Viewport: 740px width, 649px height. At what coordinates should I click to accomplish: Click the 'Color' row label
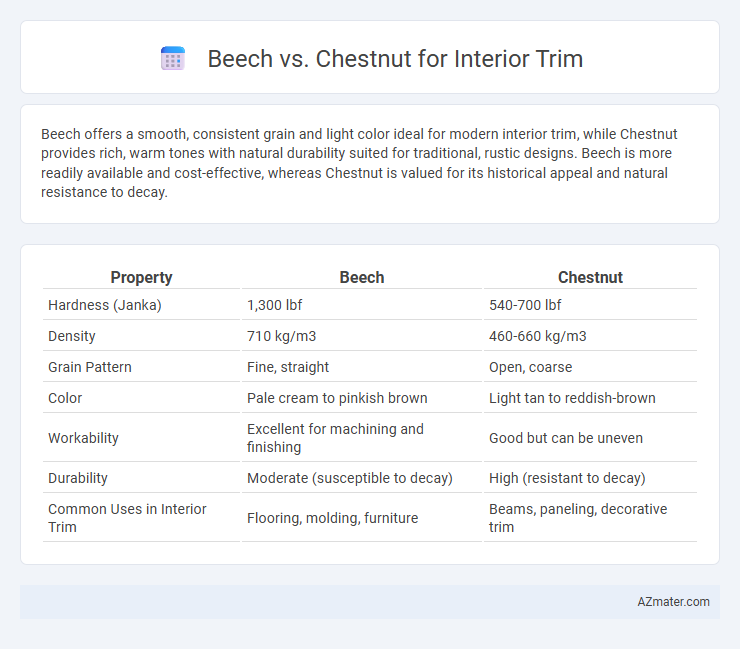(65, 398)
